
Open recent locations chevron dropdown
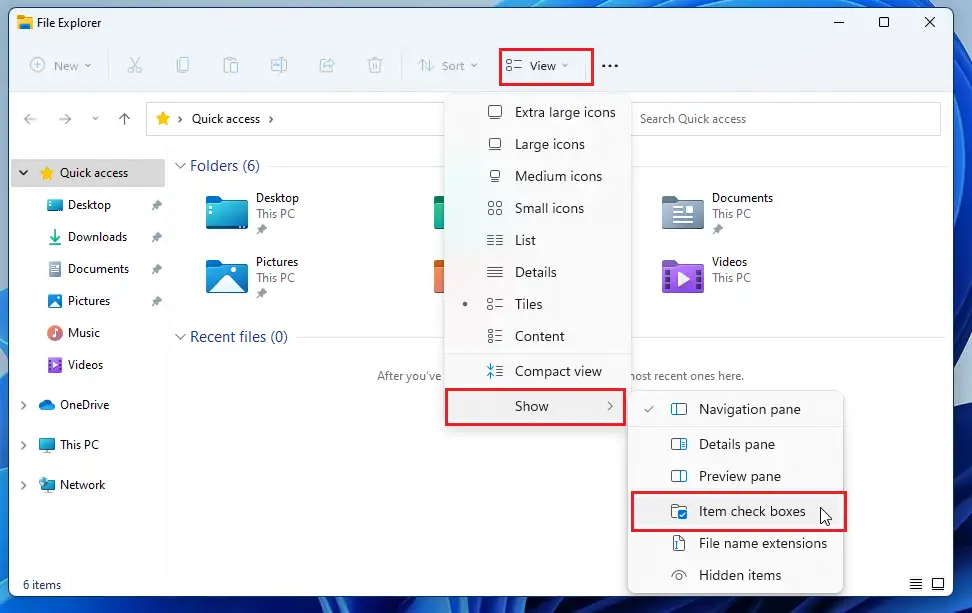pyautogui.click(x=95, y=118)
